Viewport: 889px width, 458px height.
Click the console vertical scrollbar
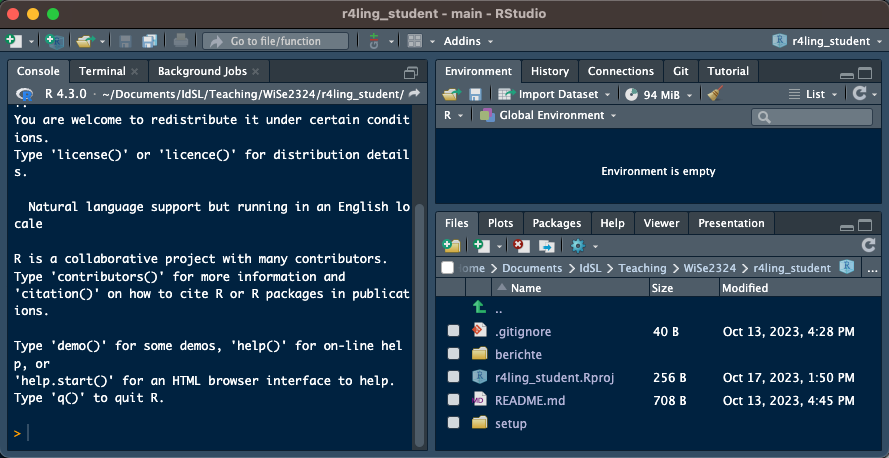(x=419, y=323)
